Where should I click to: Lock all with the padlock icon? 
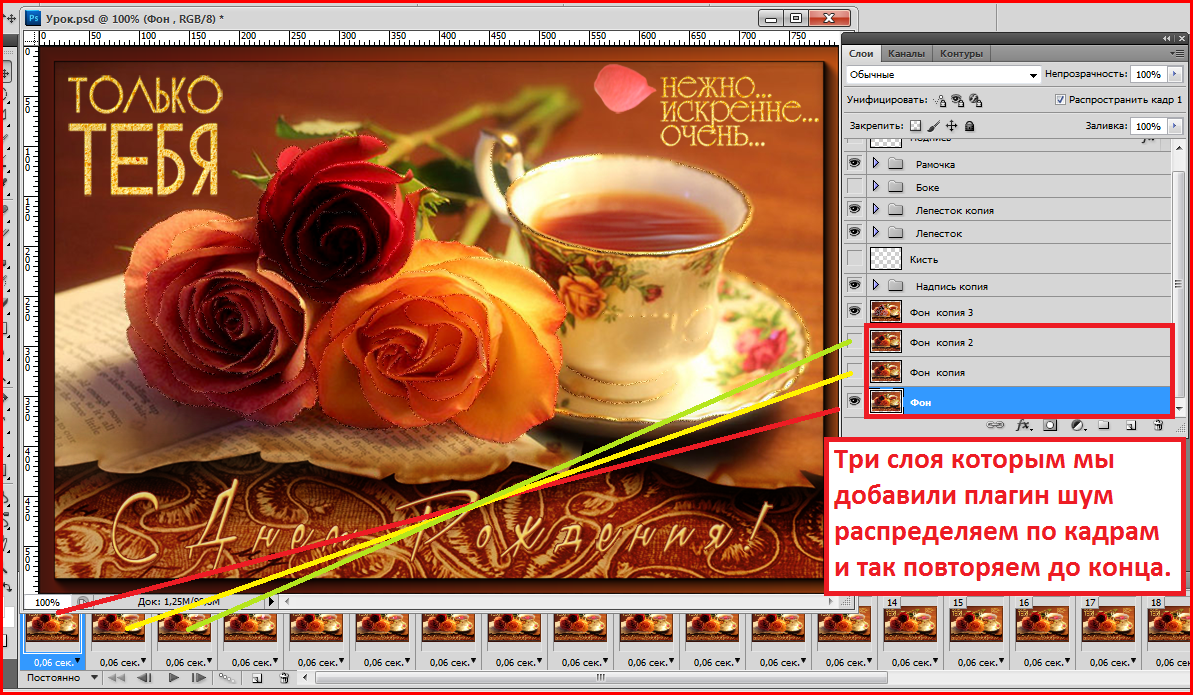tap(969, 126)
